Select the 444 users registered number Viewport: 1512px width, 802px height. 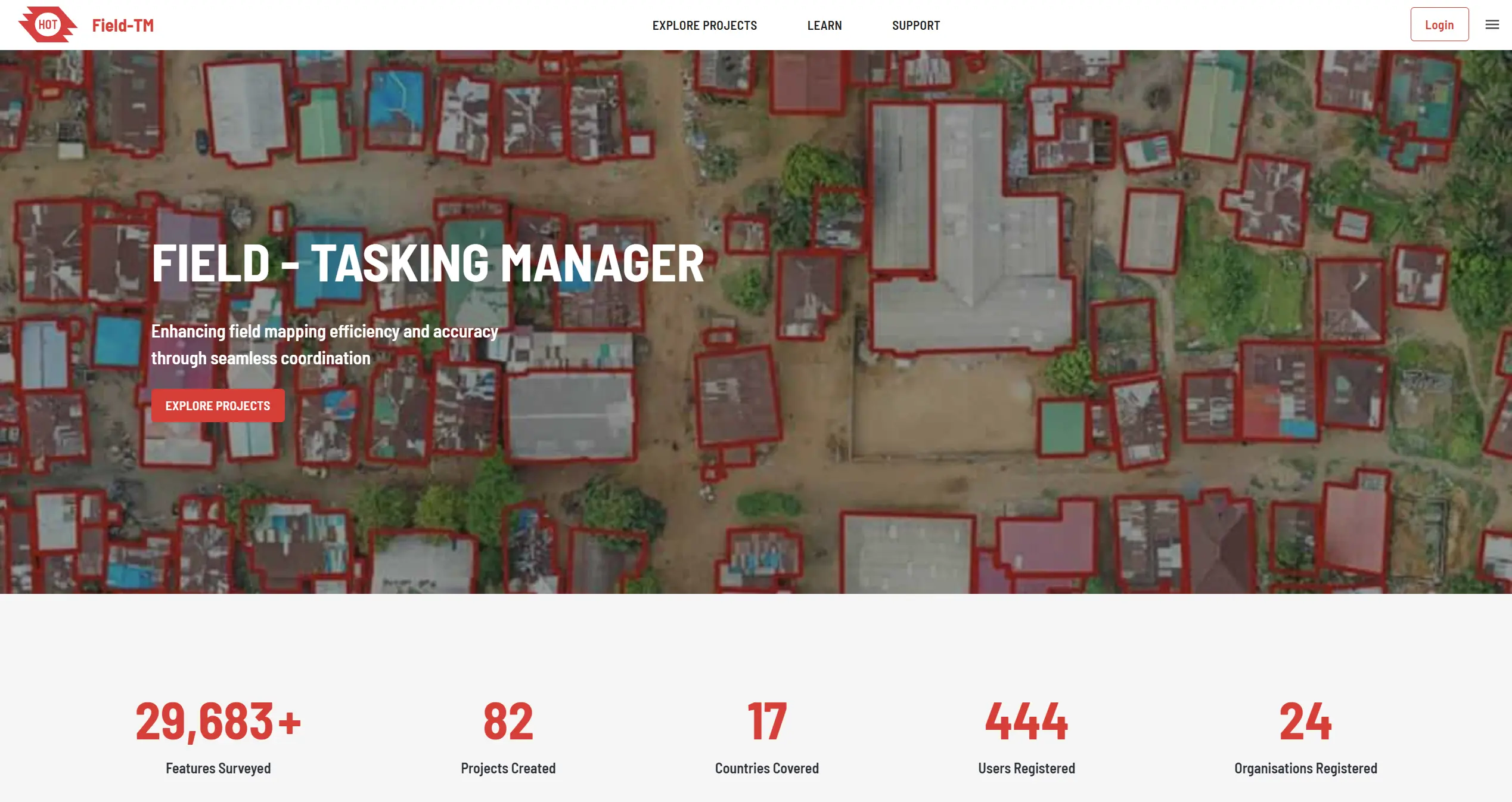1026,722
